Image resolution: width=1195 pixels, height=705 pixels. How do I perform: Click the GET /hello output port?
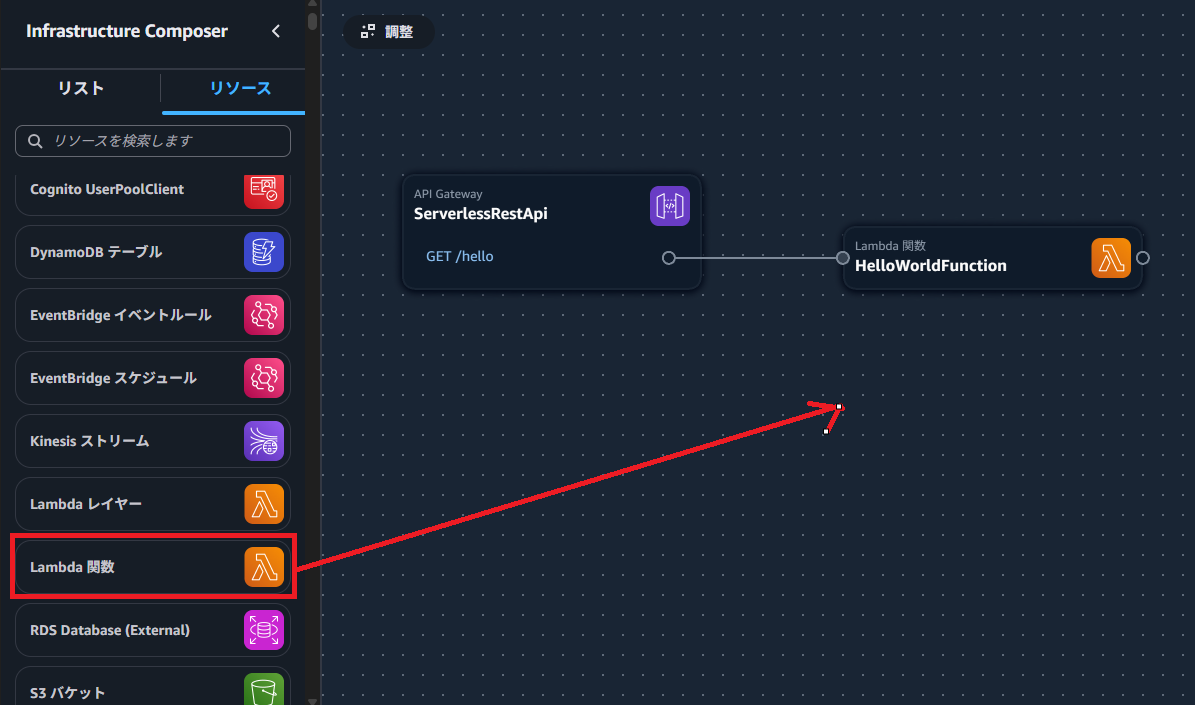[669, 258]
